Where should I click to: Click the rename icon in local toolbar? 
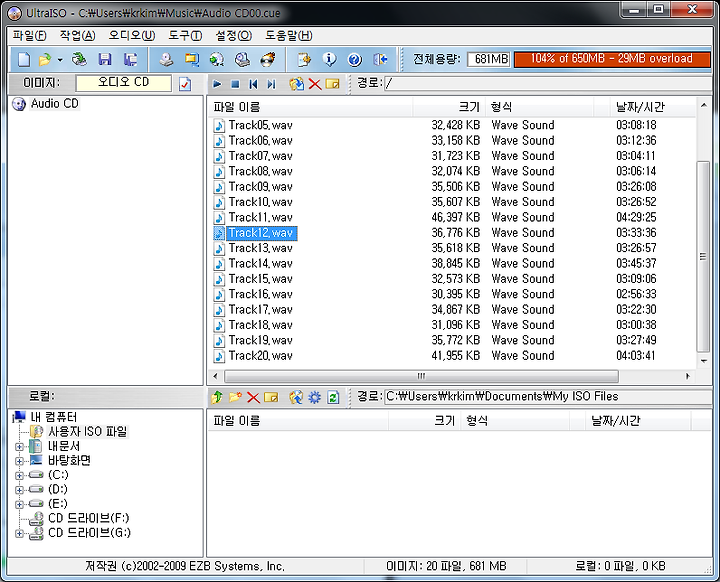271,397
